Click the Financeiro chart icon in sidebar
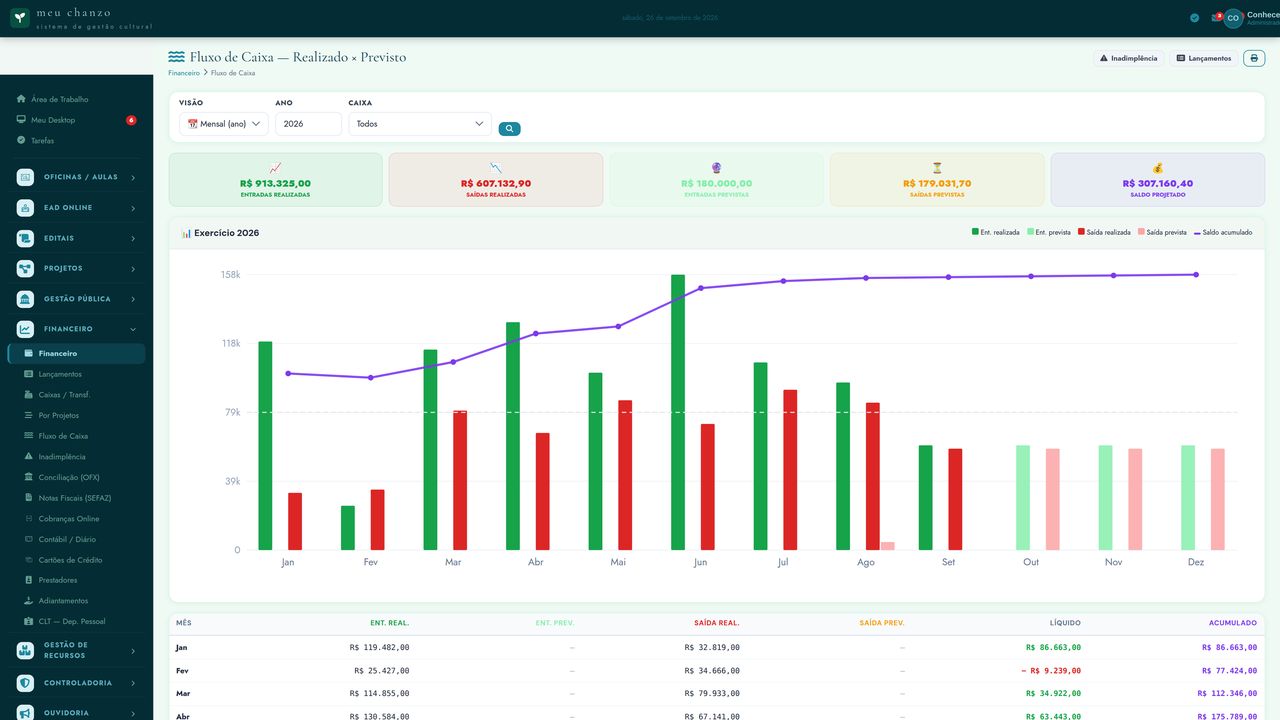 25,329
